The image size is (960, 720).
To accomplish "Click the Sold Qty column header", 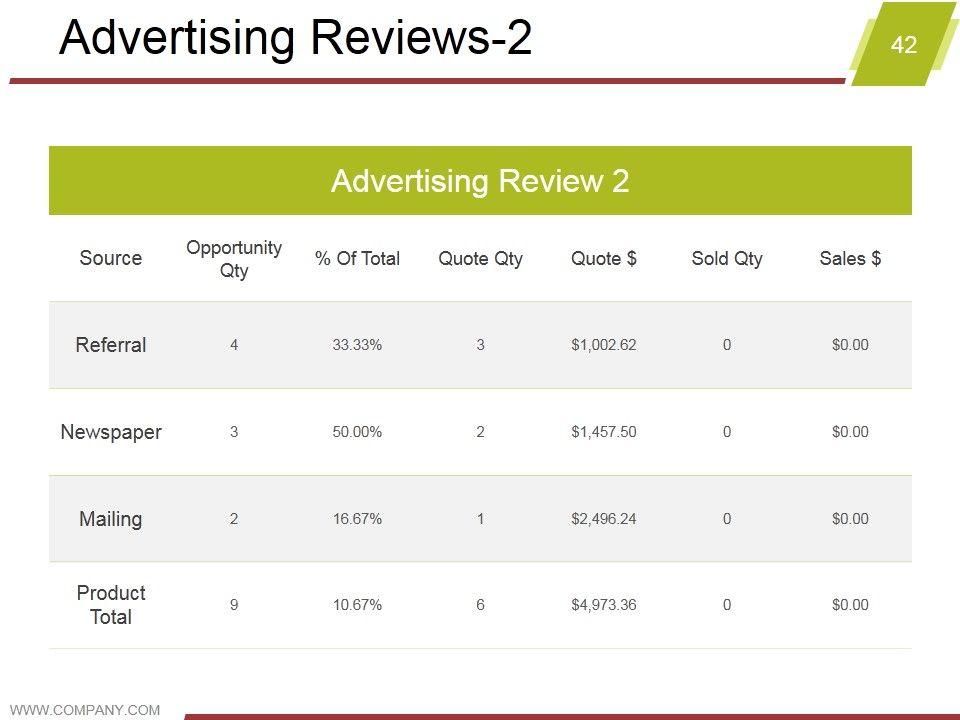I will pos(727,258).
